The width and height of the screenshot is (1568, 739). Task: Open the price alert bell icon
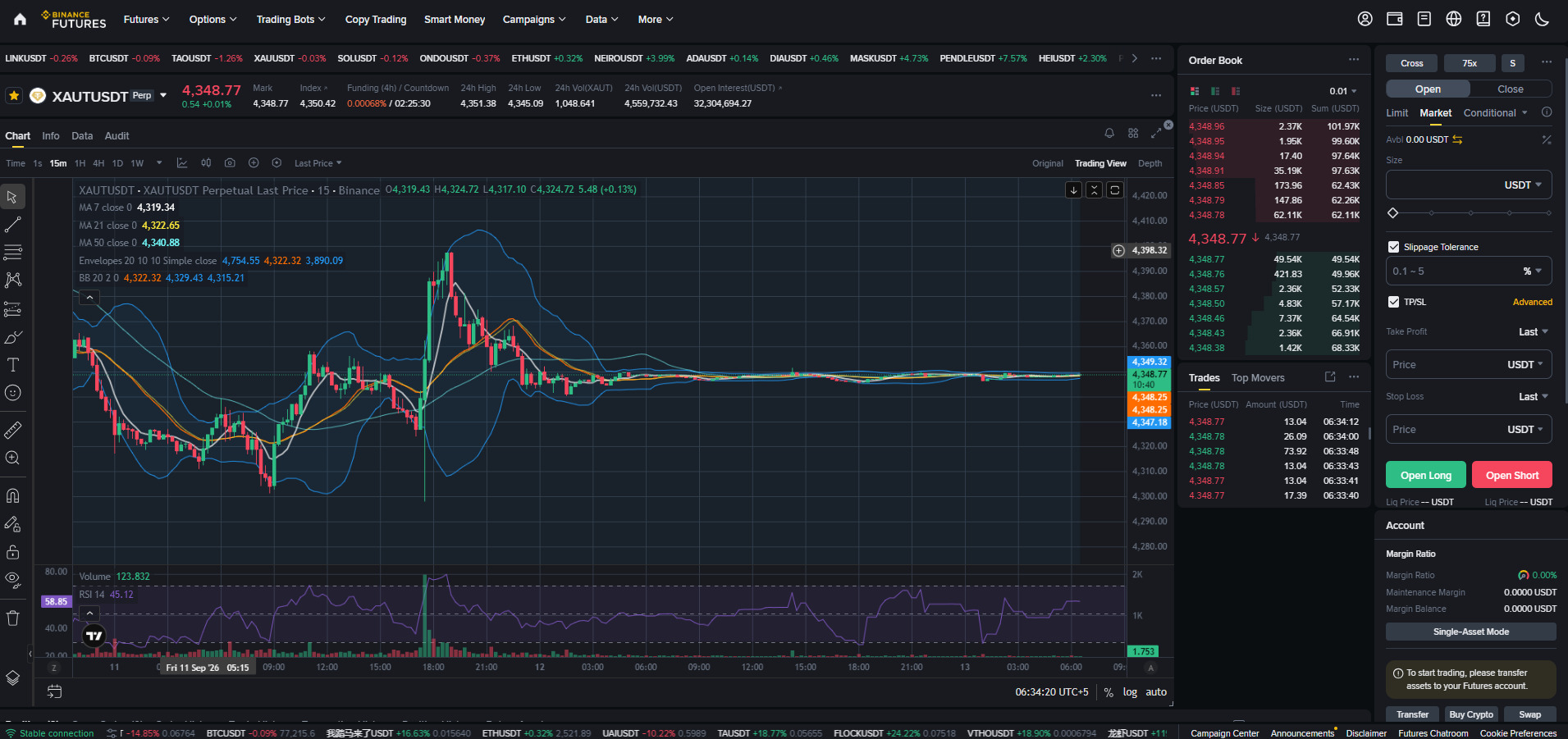click(x=1109, y=133)
